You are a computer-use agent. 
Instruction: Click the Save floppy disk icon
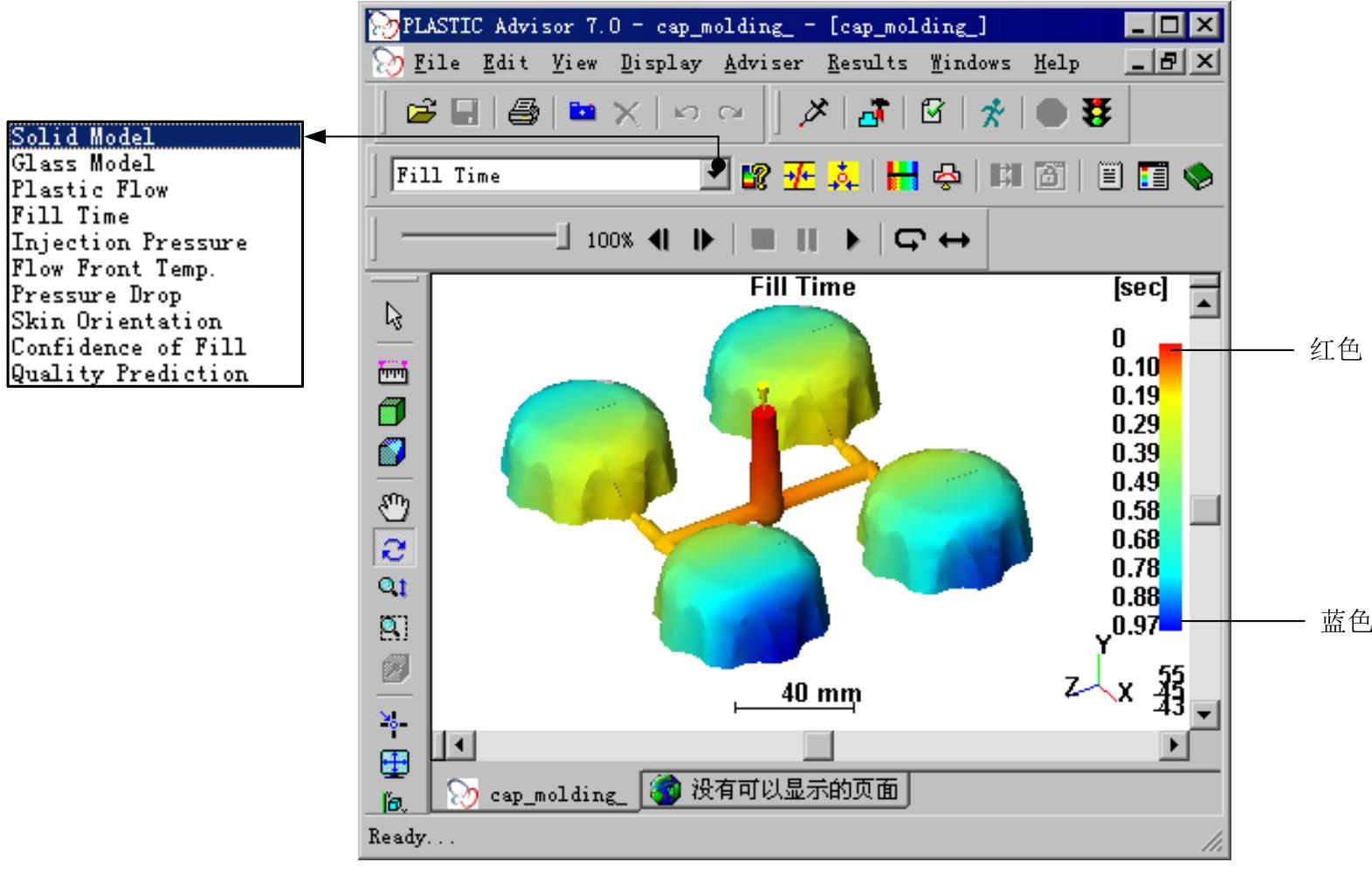pos(465,112)
